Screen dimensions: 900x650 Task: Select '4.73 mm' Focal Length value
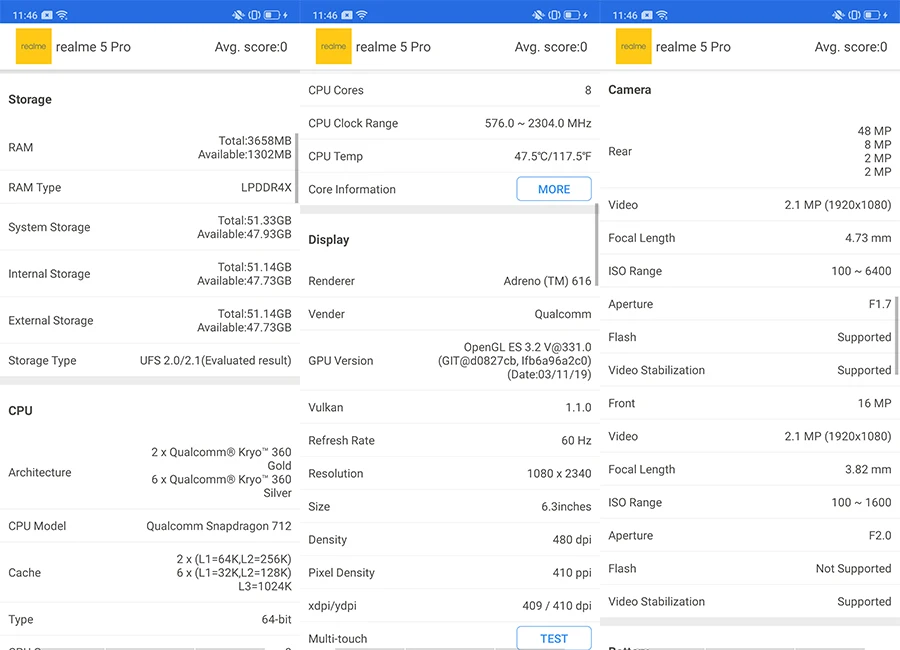pos(868,238)
